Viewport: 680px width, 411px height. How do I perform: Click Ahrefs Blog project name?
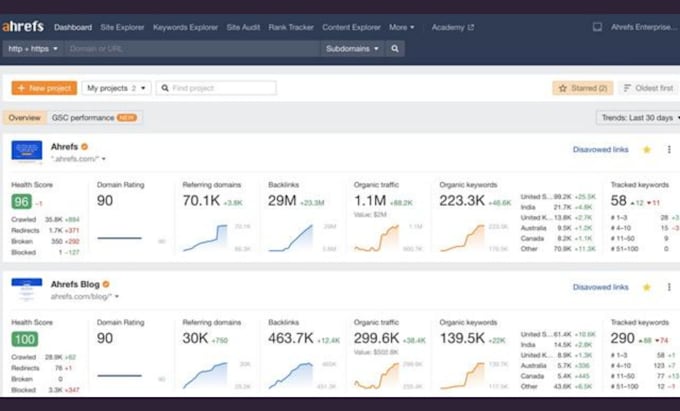coord(75,284)
